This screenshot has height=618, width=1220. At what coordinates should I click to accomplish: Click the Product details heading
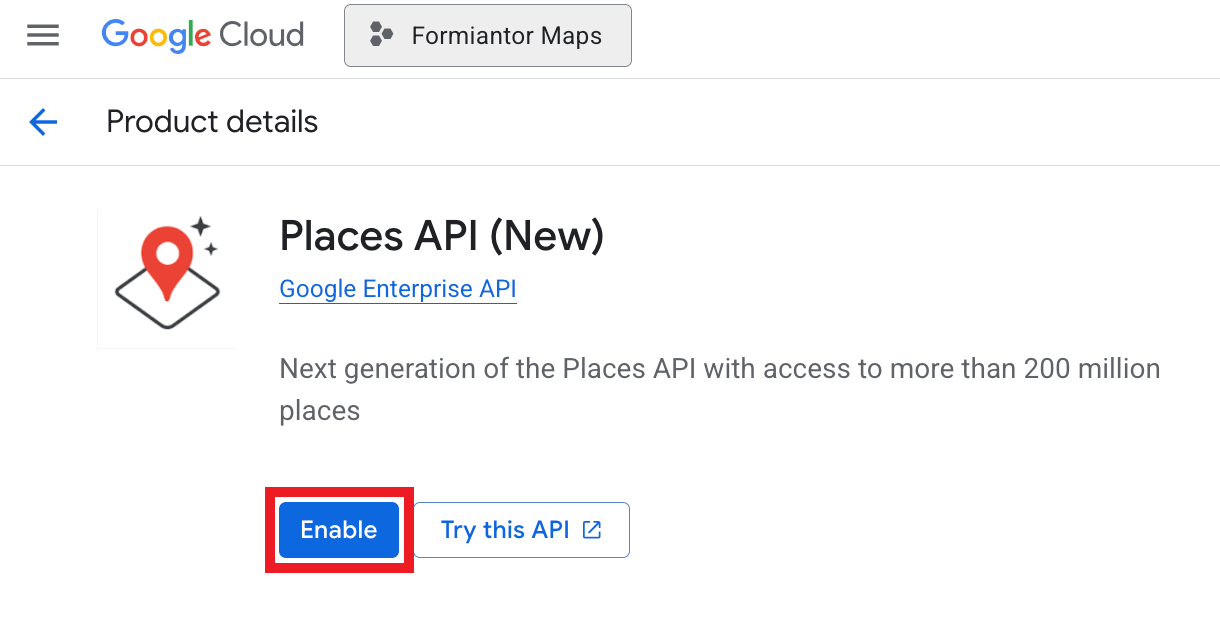point(212,122)
